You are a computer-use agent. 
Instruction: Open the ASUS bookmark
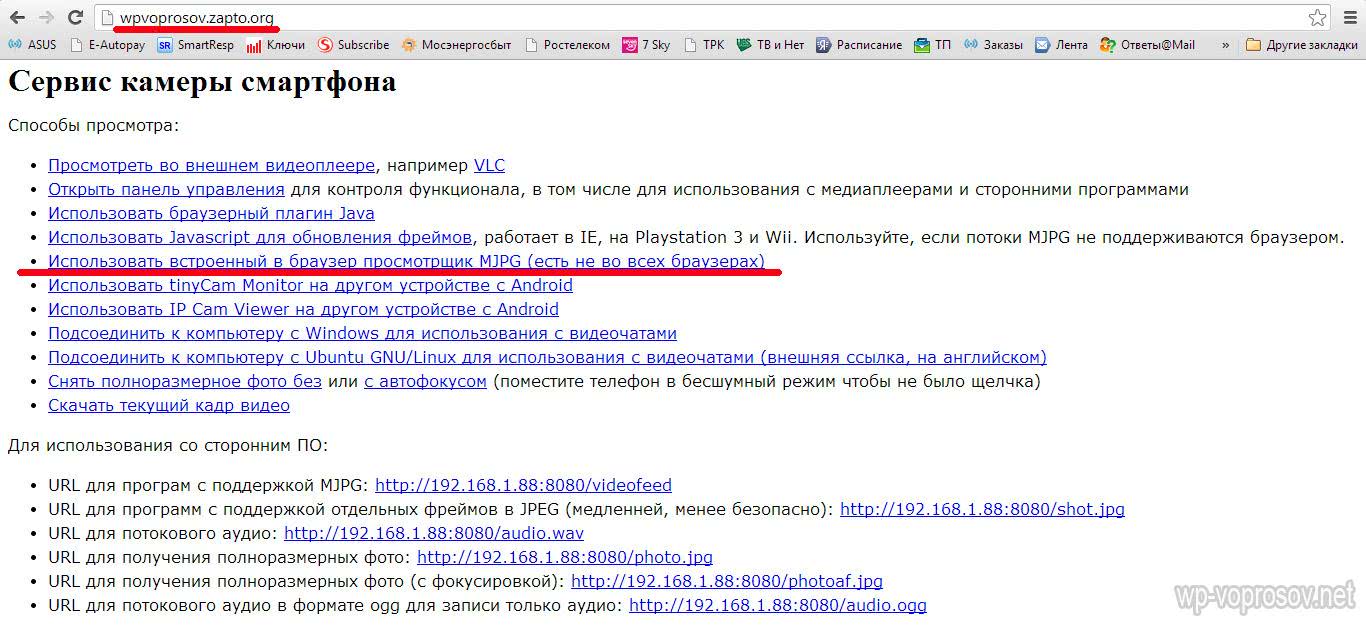(32, 45)
